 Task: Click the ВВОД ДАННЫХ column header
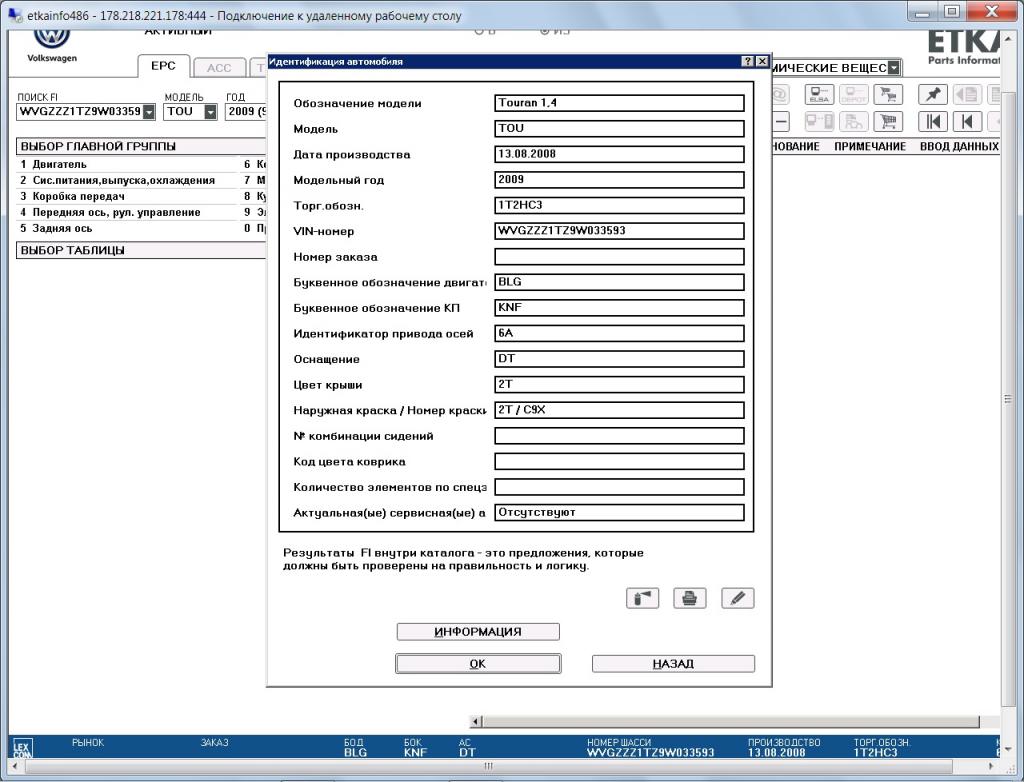[959, 146]
